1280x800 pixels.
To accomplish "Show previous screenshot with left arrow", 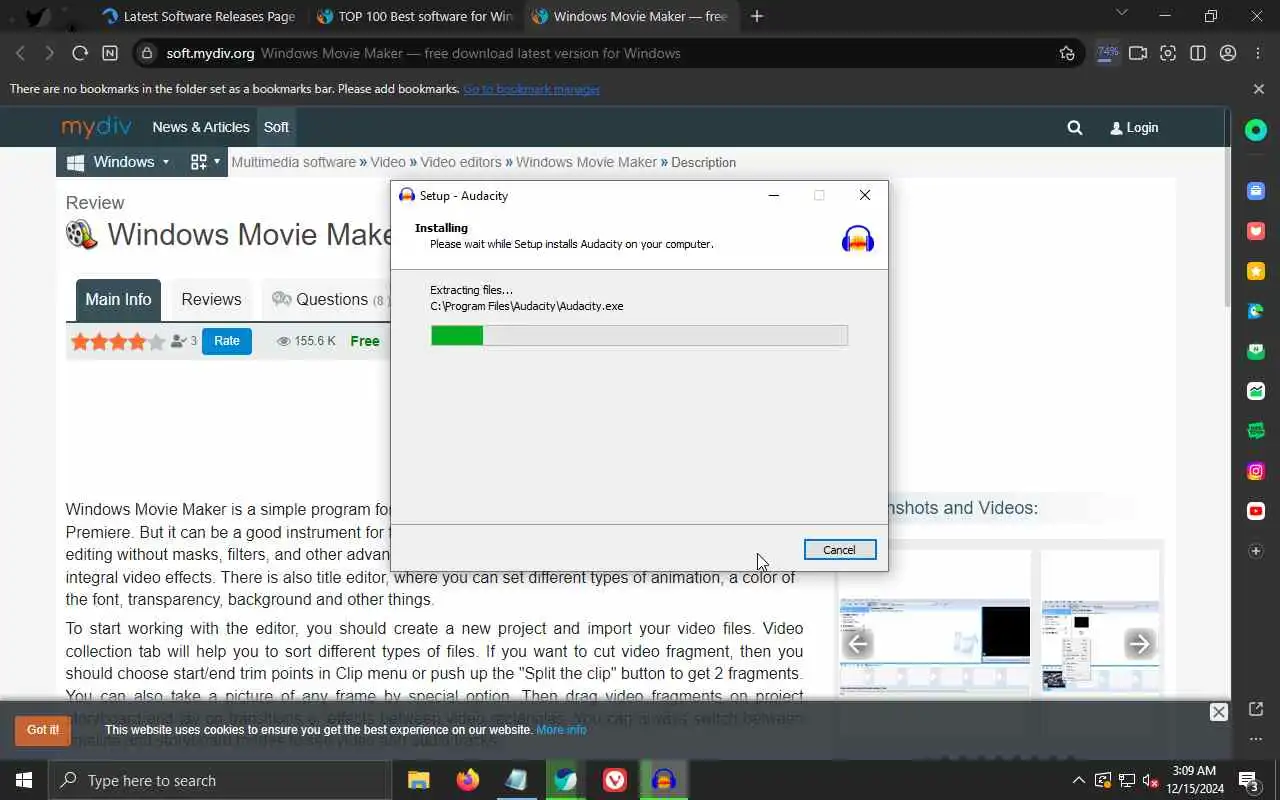I will pos(858,644).
